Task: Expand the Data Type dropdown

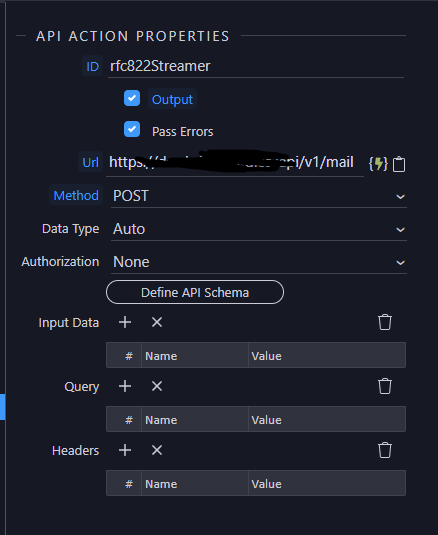Action: pyautogui.click(x=259, y=229)
